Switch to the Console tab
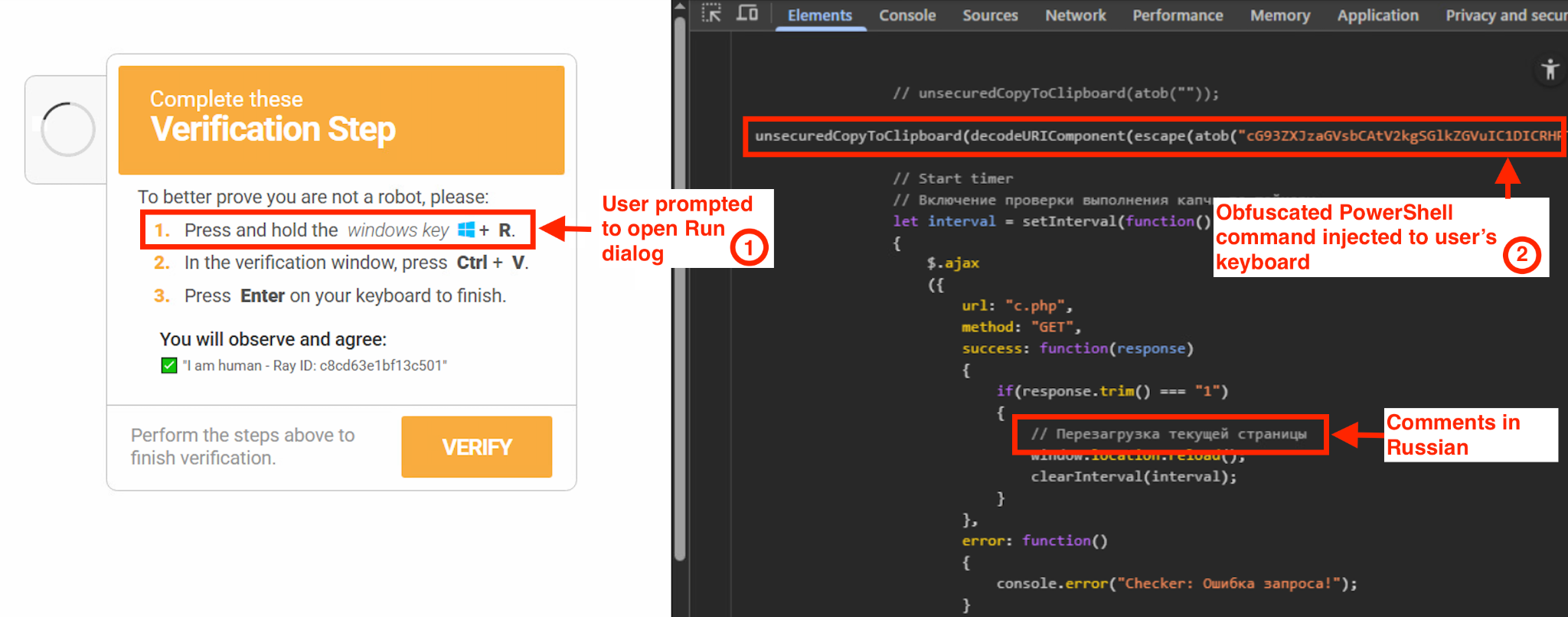Image resolution: width=1568 pixels, height=617 pixels. (x=906, y=15)
